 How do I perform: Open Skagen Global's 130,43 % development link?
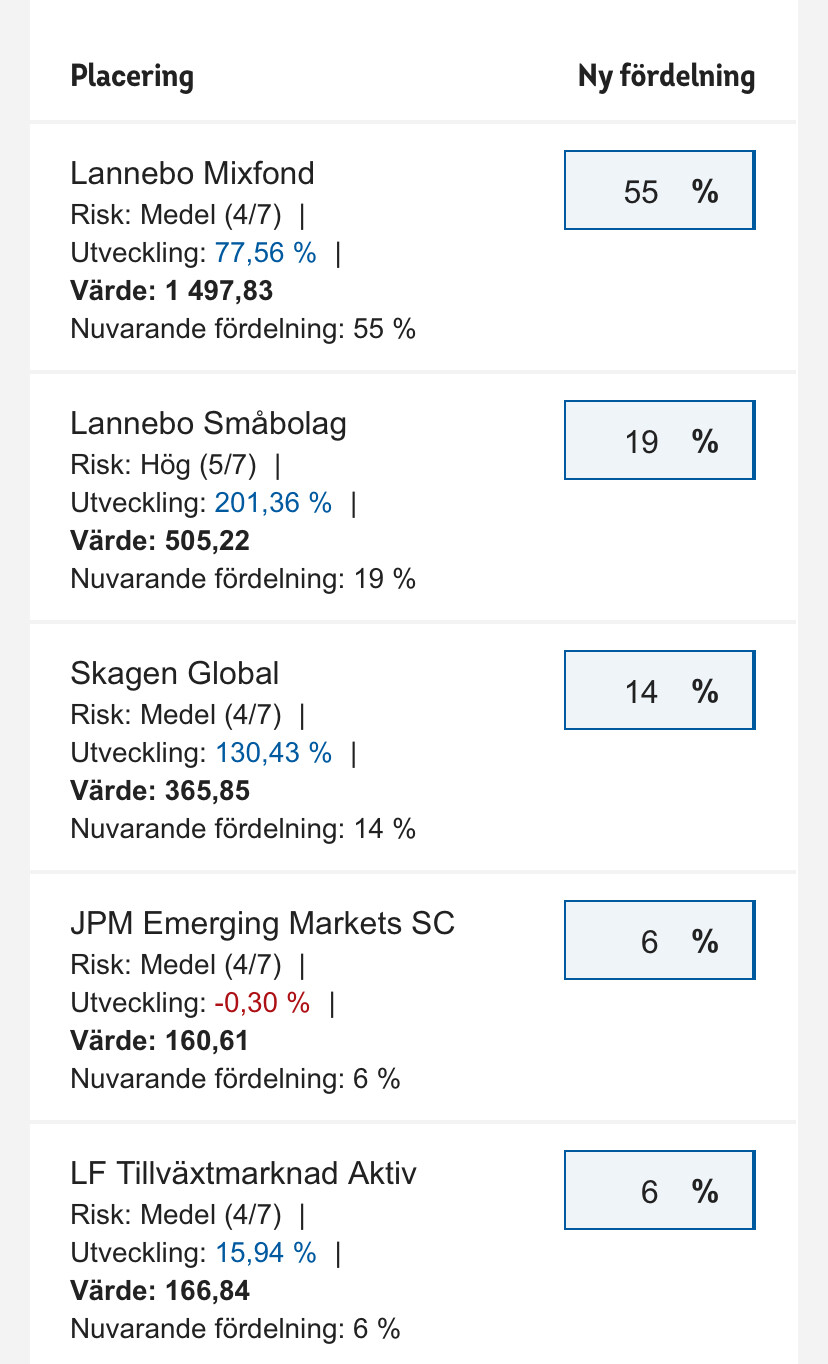273,753
